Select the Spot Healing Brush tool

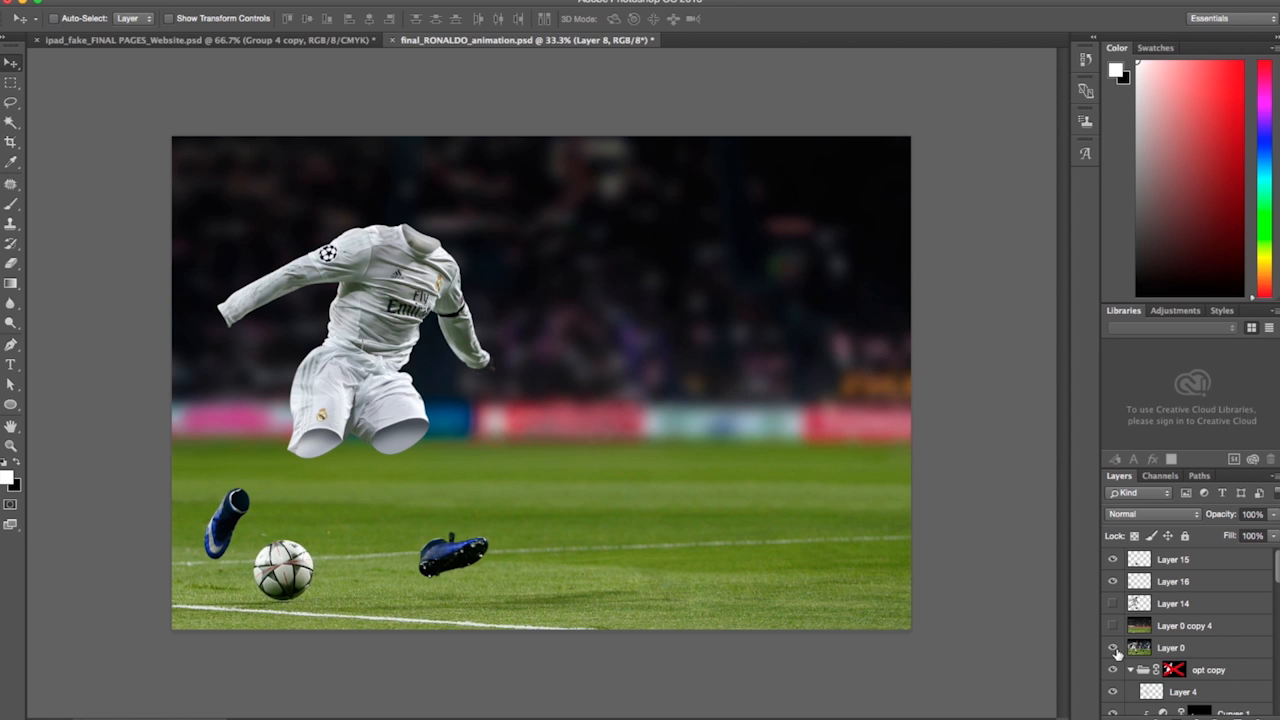tap(11, 185)
